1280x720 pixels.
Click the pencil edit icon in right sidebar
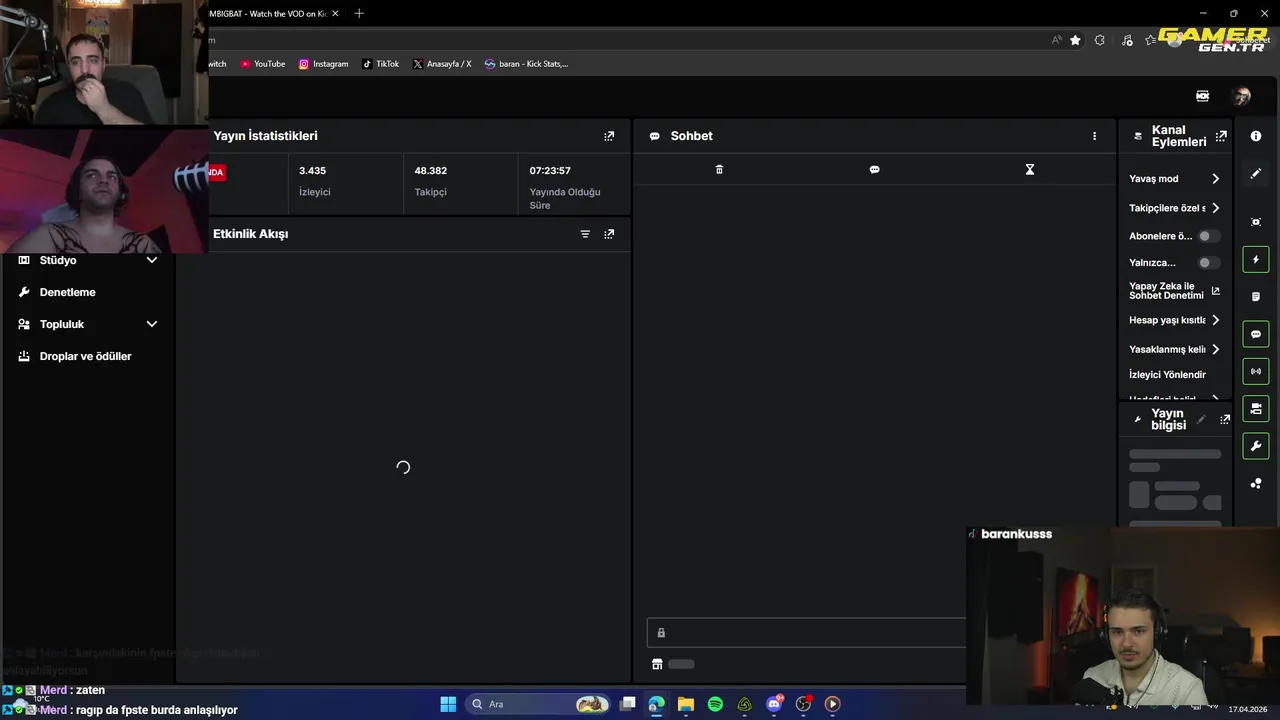point(1256,174)
